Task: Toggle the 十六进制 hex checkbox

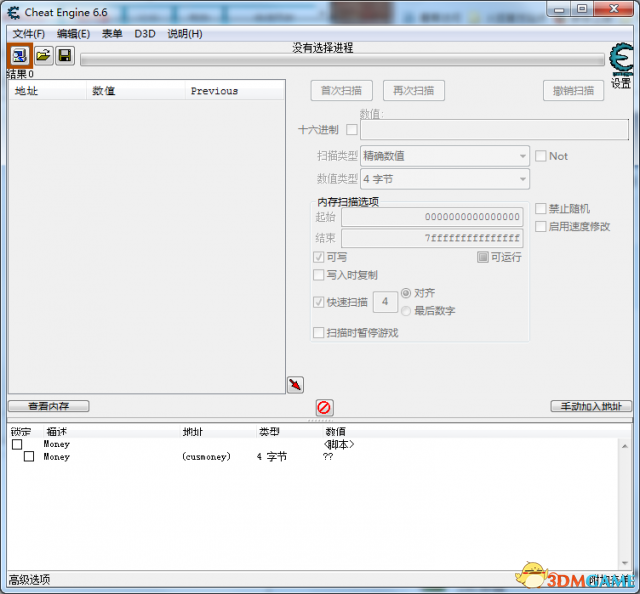Action: (351, 130)
